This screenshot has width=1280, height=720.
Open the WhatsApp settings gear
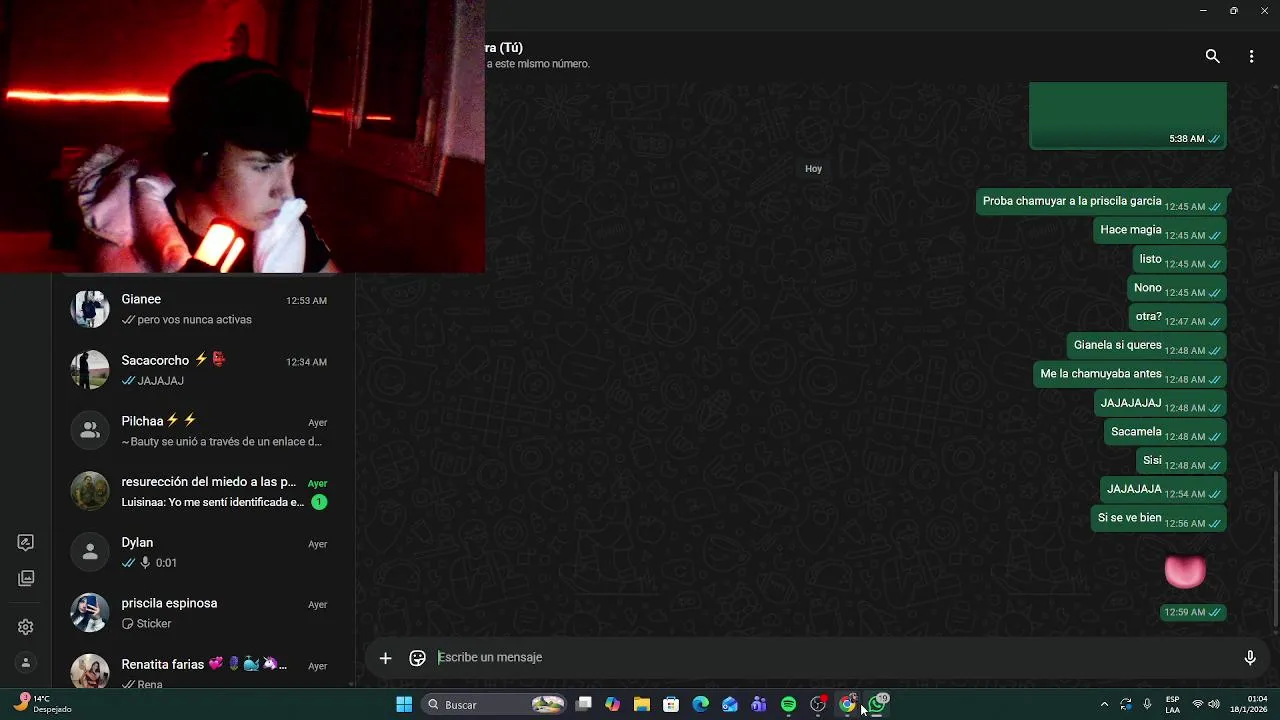[x=26, y=627]
